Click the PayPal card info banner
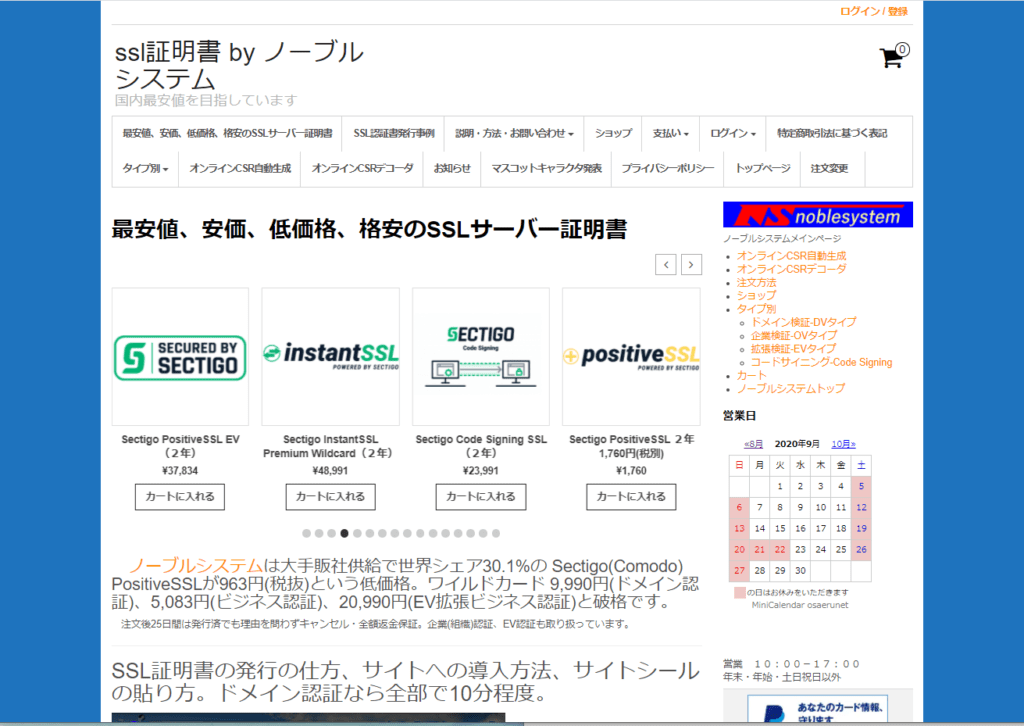Screen dimensions: 1024x726 818,710
